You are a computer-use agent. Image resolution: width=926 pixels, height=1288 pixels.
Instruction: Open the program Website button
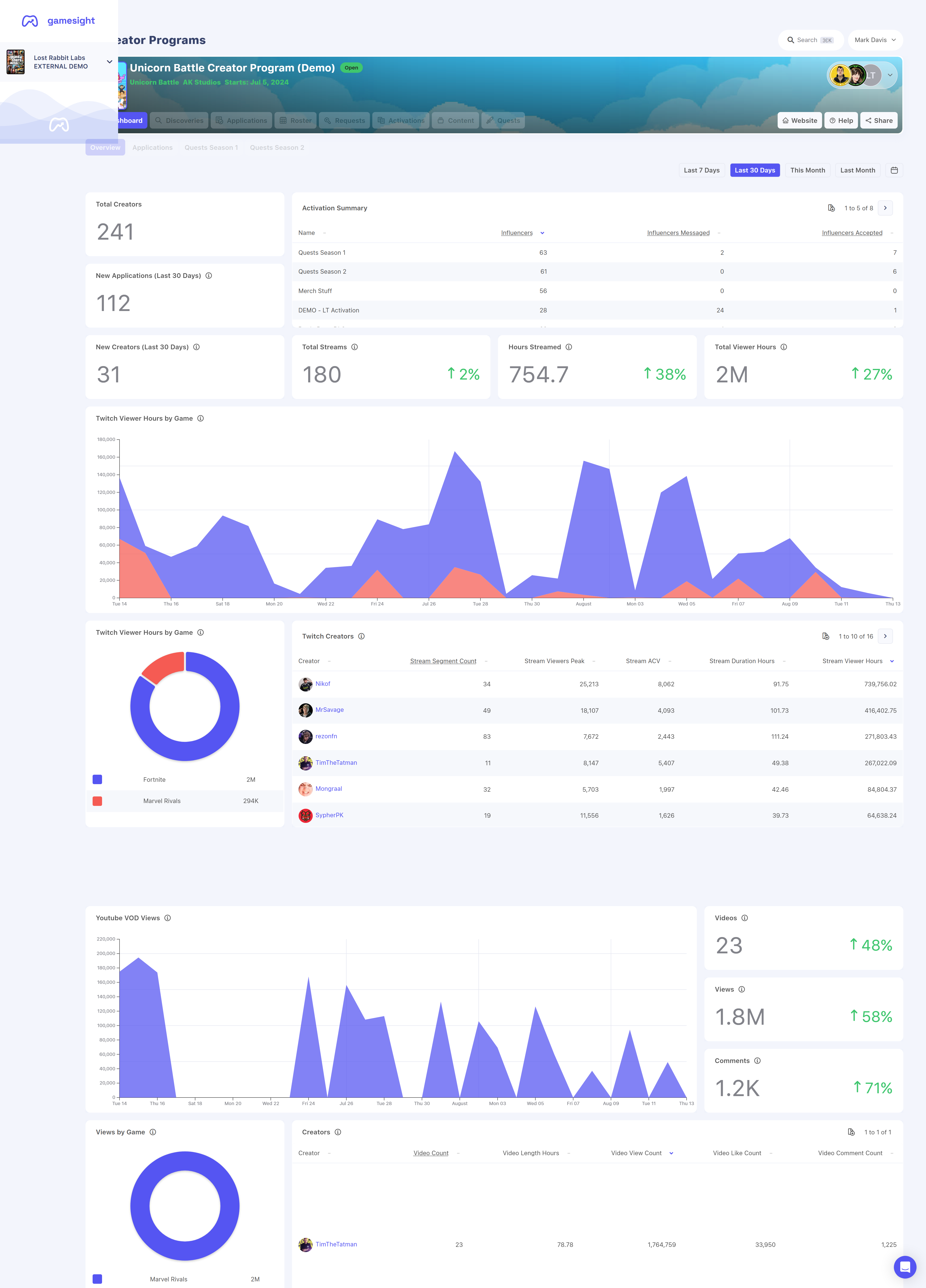(x=799, y=120)
